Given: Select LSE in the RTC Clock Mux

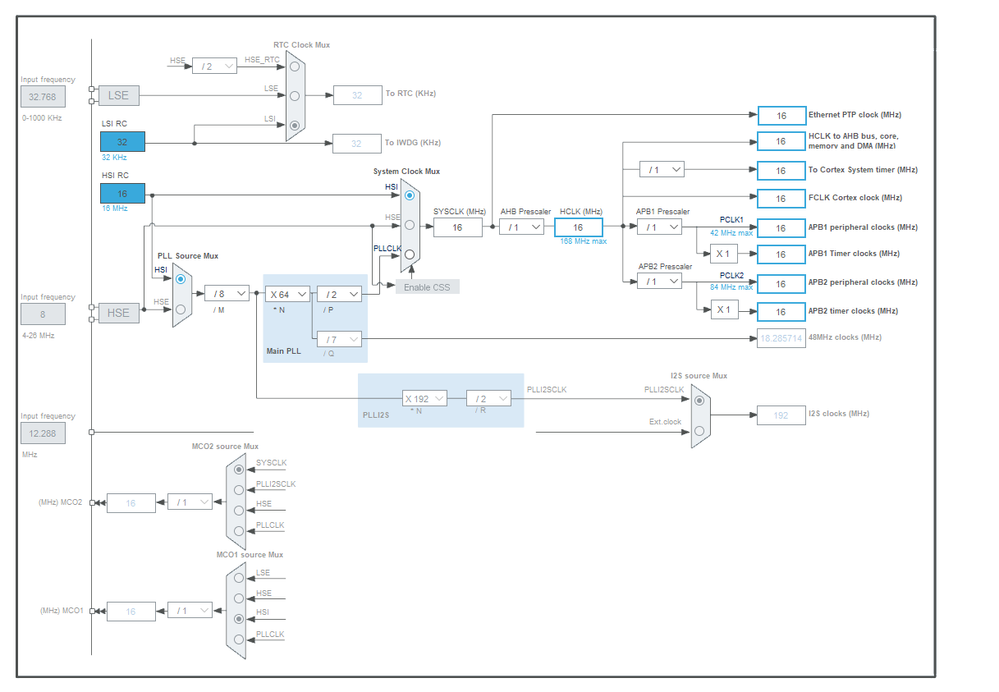Looking at the screenshot, I should [294, 96].
